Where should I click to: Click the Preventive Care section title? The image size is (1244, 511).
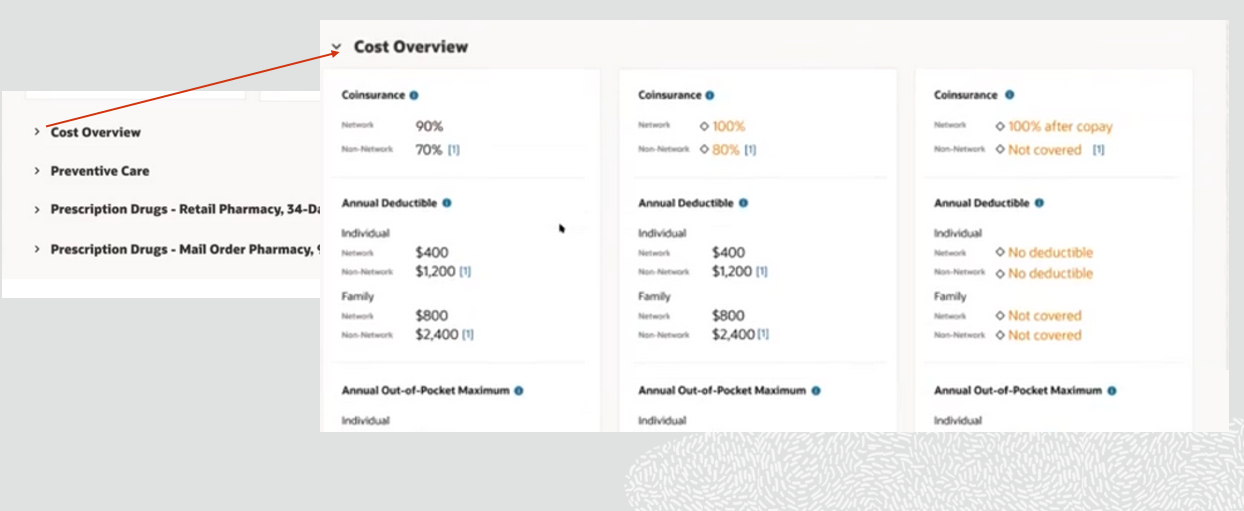tap(100, 171)
